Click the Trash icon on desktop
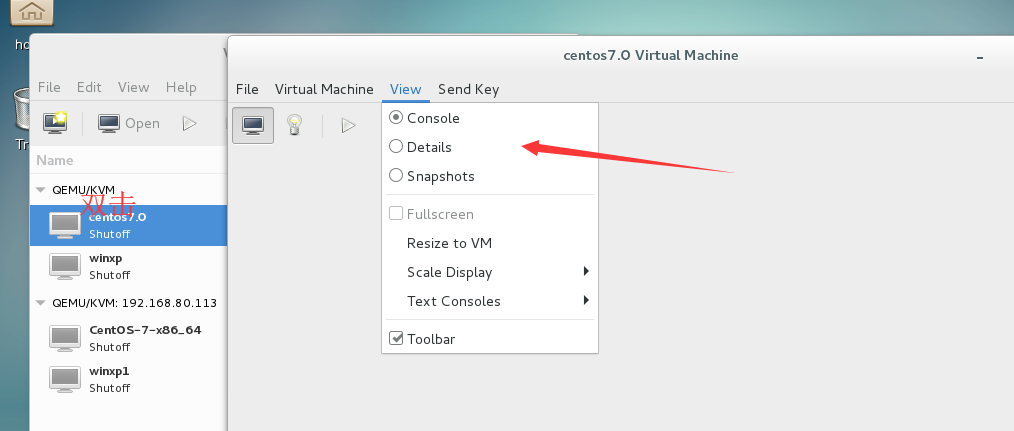The height and width of the screenshot is (431, 1014). tap(21, 109)
